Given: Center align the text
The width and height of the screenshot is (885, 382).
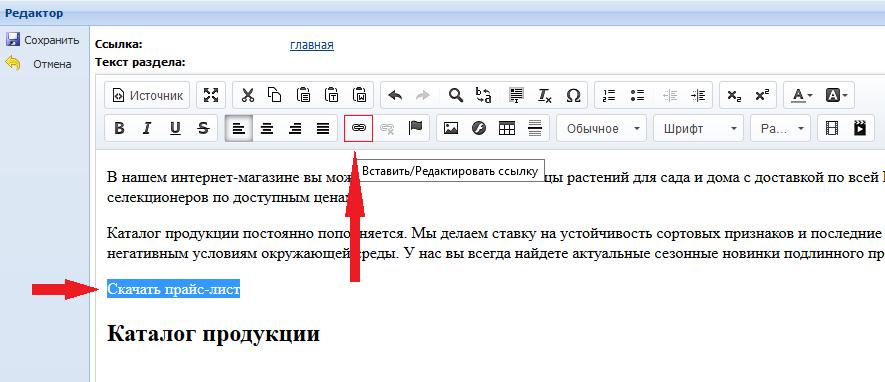Looking at the screenshot, I should [x=267, y=129].
